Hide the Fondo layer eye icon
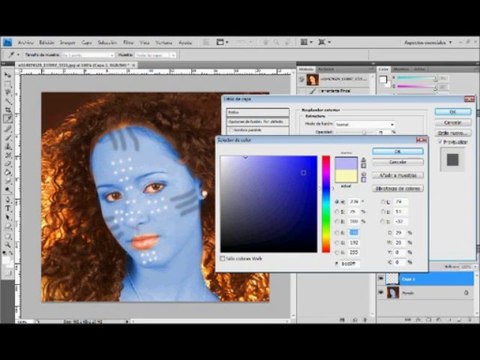 click(x=381, y=292)
